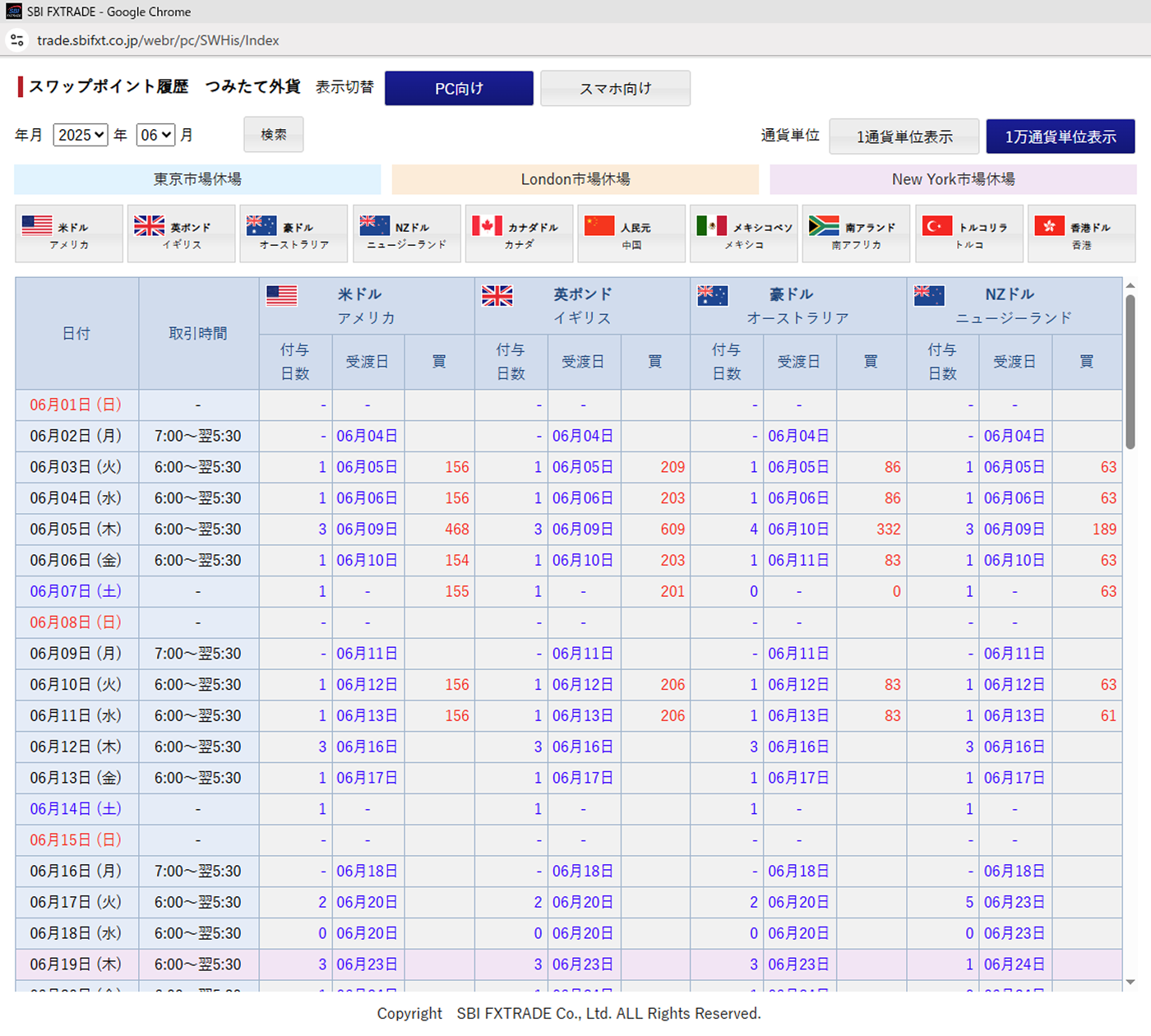
Task: Click the 06月08日 (日) date cell
Action: tap(76, 622)
